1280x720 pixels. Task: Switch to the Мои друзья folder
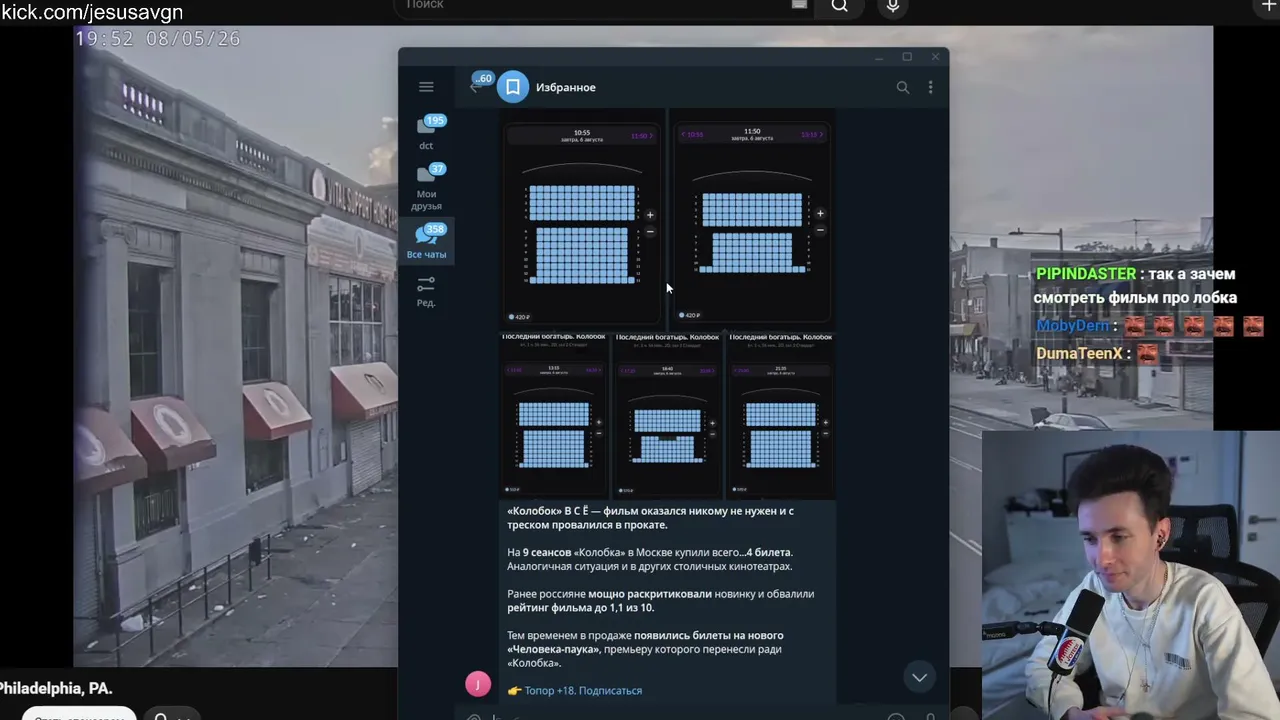[426, 187]
